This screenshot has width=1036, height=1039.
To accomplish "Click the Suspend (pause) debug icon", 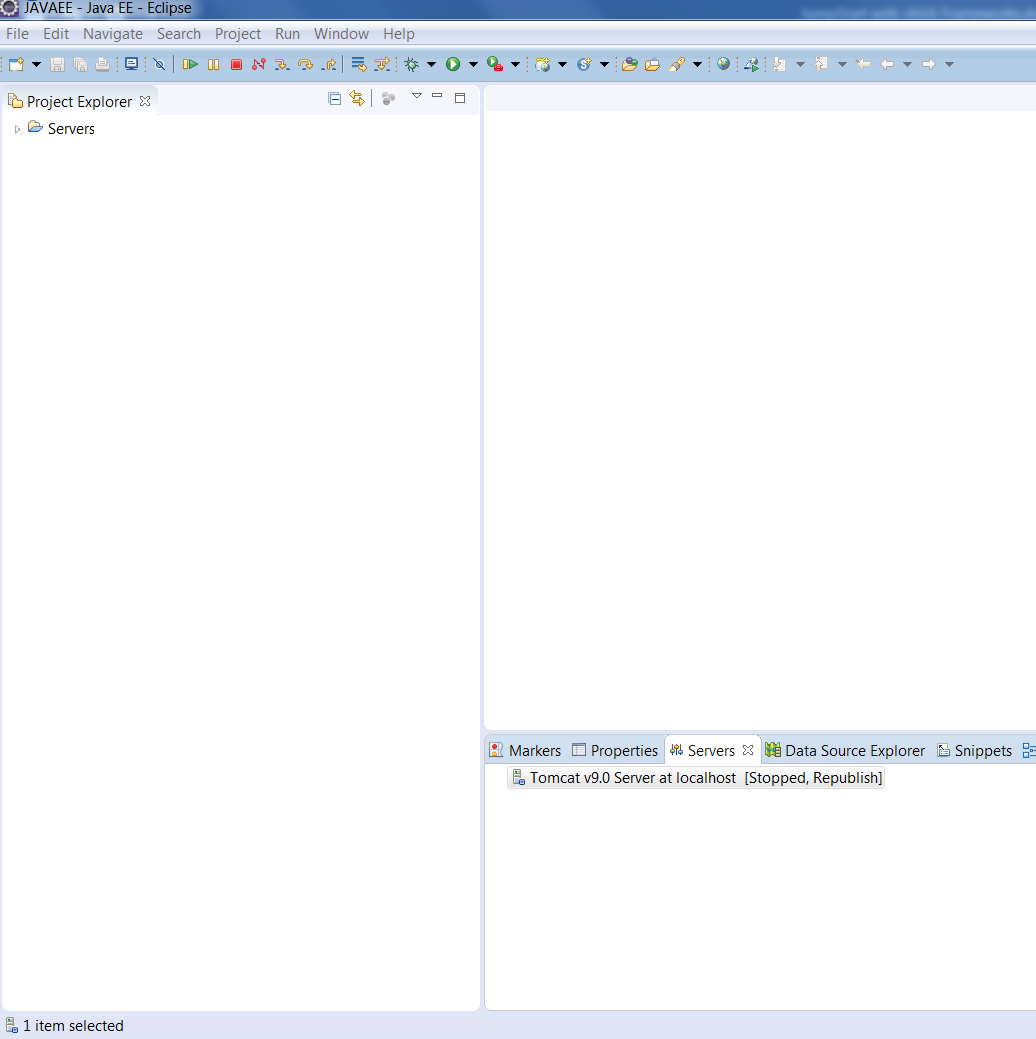I will 213,64.
